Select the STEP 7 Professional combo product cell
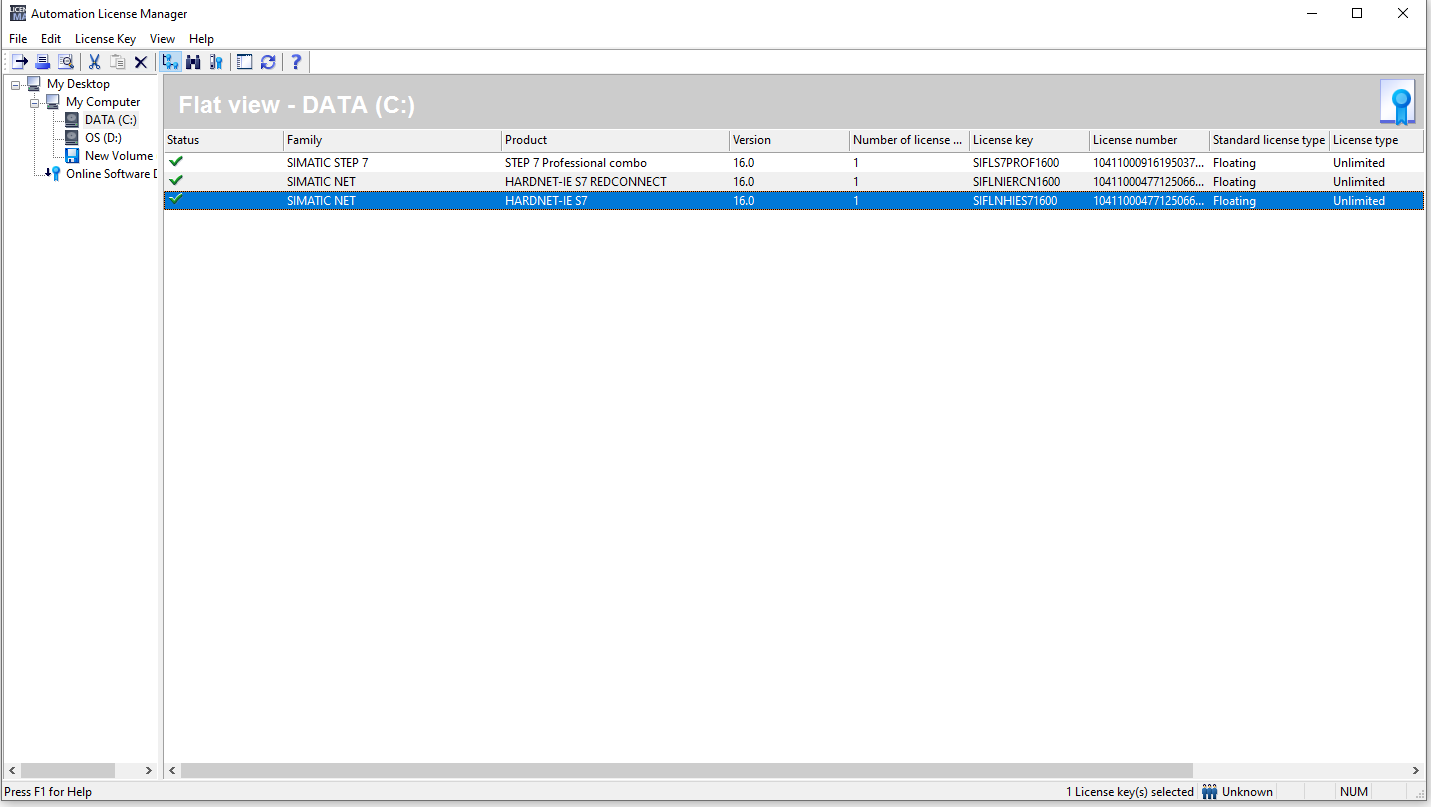Screen dimensions: 1431x807 (576, 163)
